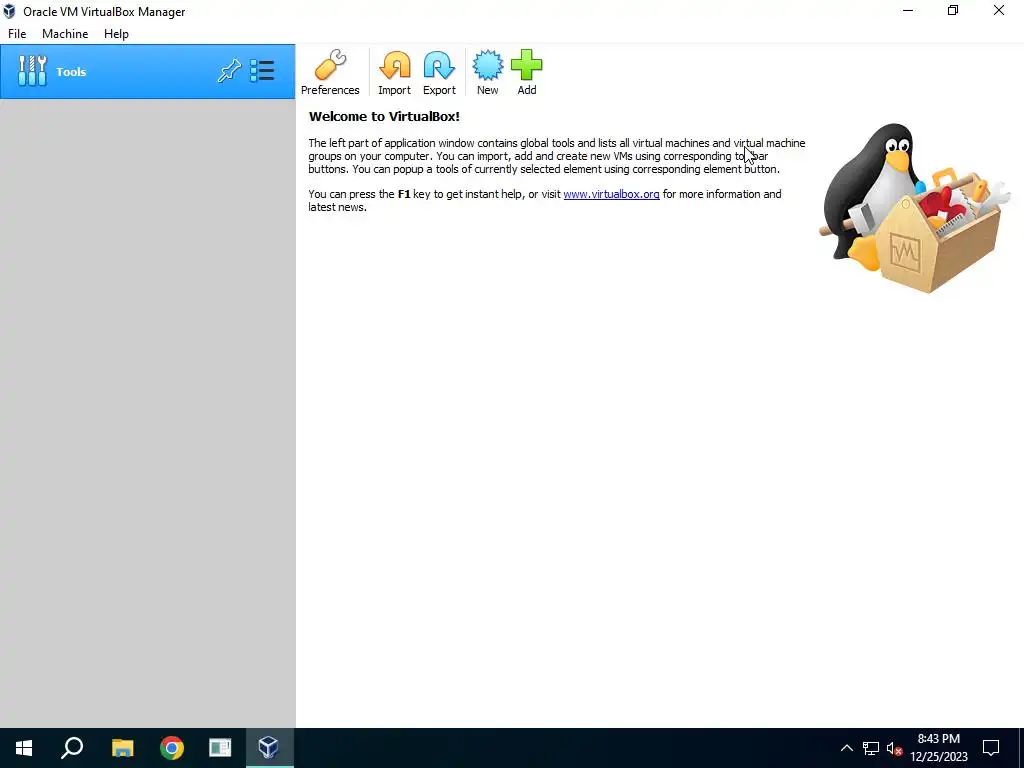The image size is (1024, 768).
Task: Launch File Explorer from taskbar
Action: click(122, 748)
